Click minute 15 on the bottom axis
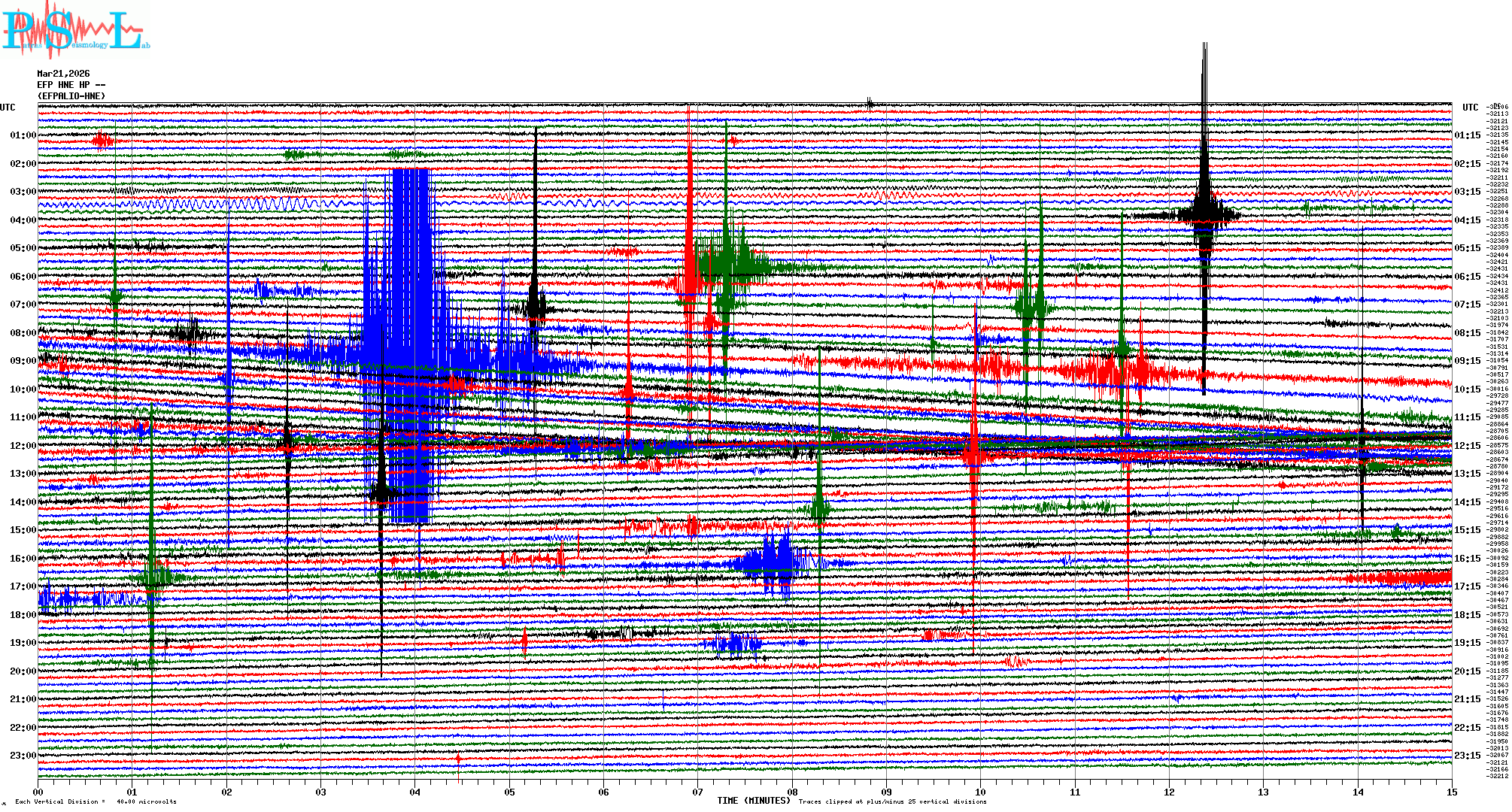1512x812 pixels. 1452,792
